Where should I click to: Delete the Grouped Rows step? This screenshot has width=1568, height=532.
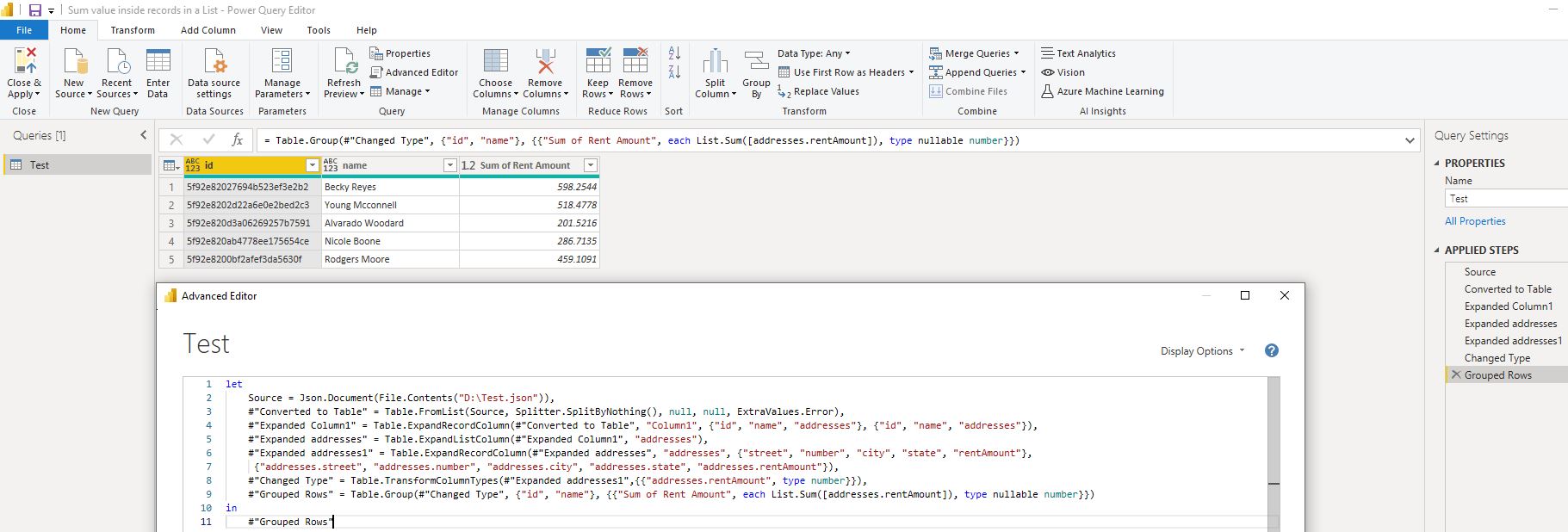click(1456, 374)
